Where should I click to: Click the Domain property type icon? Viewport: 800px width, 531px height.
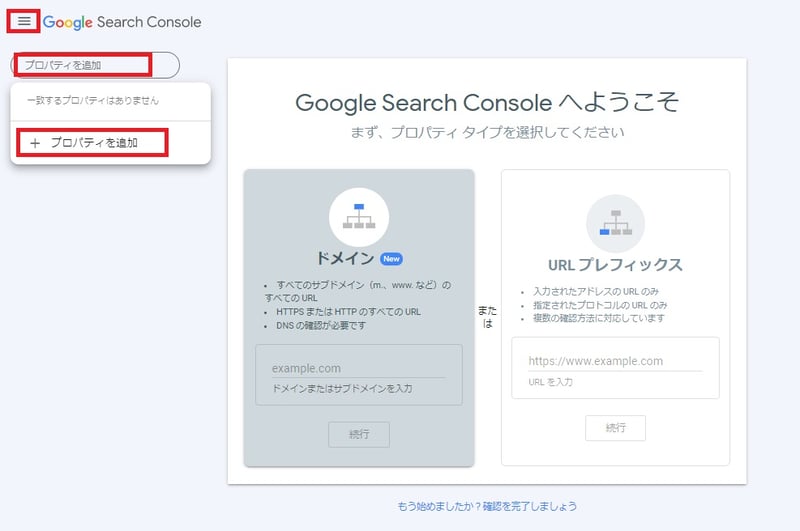(359, 217)
